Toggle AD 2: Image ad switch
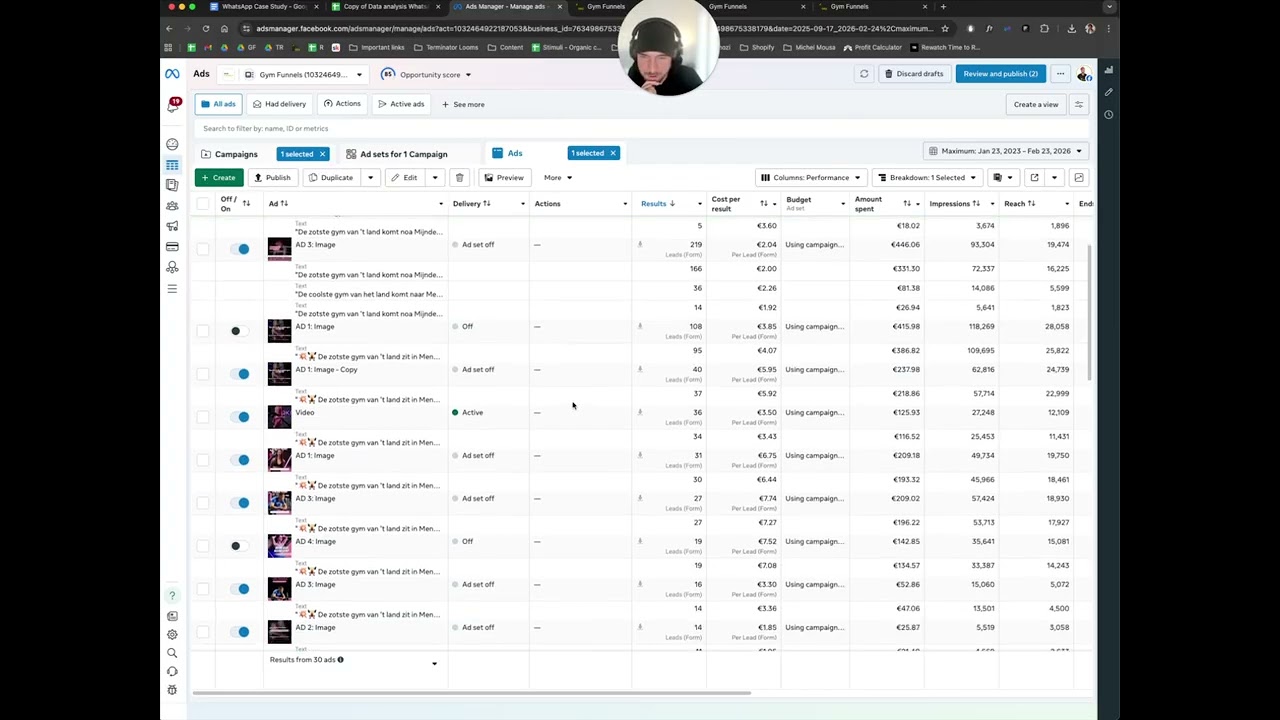1280x720 pixels. coord(242,632)
